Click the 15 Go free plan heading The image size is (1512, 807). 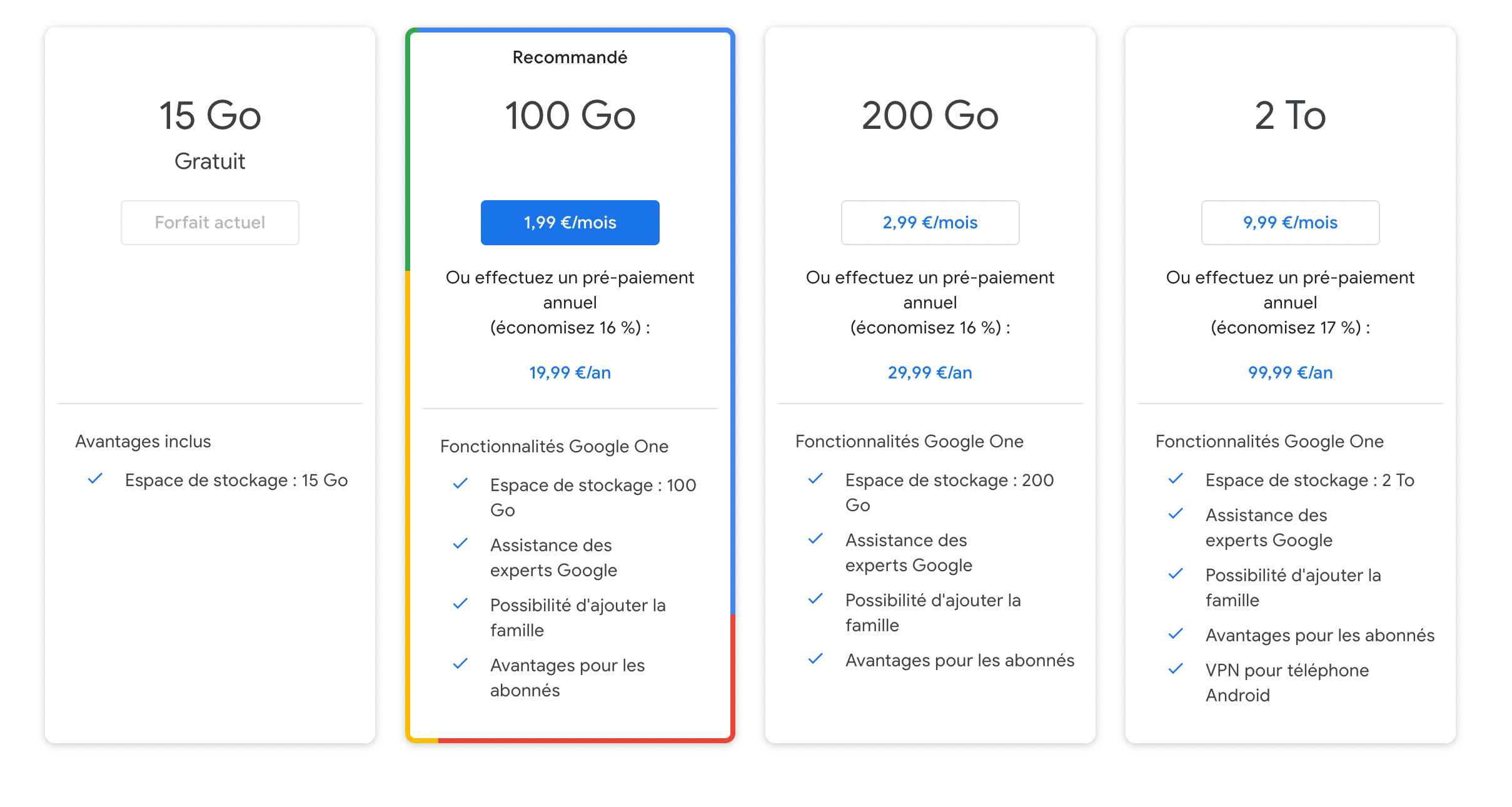210,116
